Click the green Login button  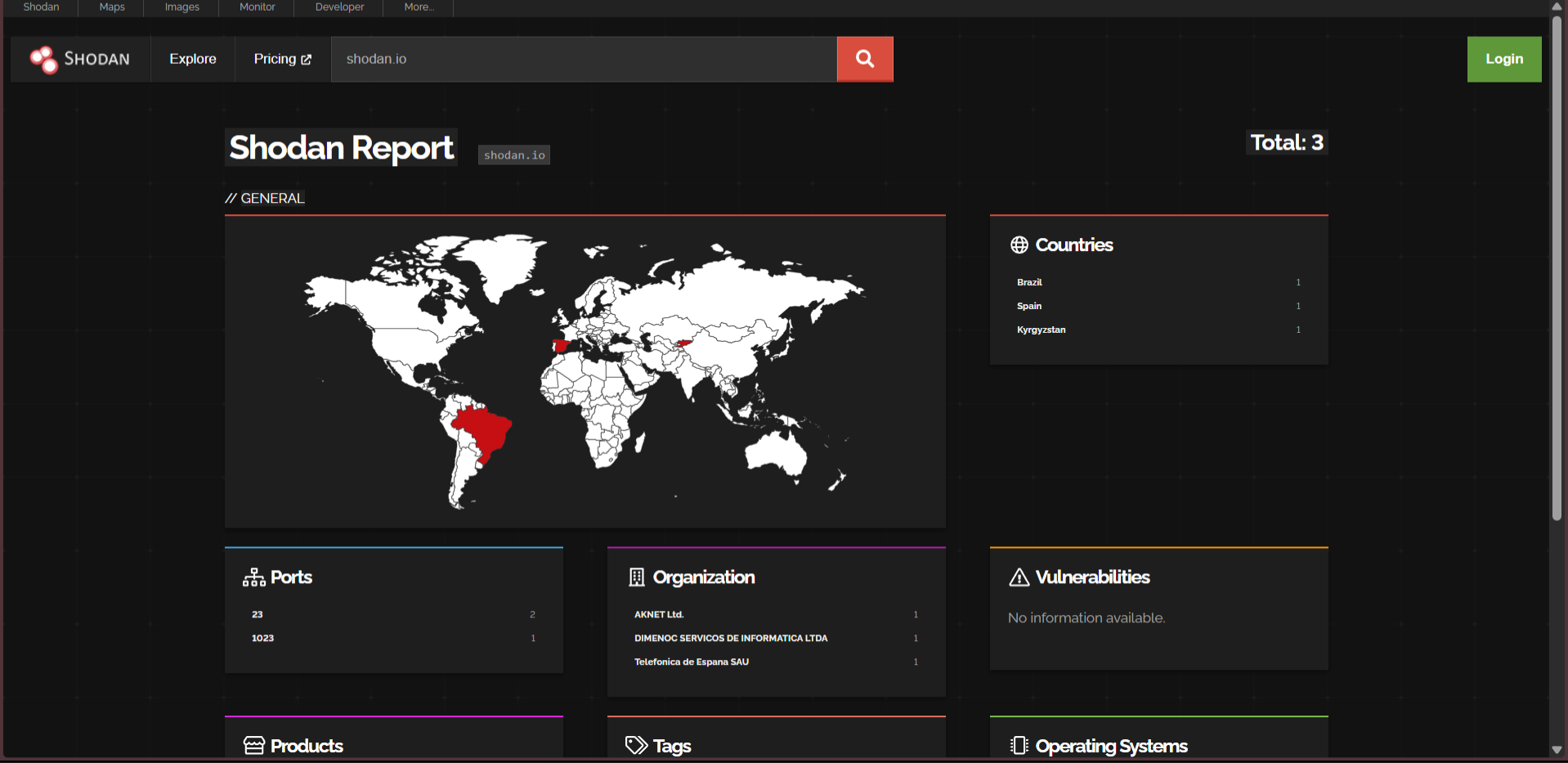pos(1503,59)
